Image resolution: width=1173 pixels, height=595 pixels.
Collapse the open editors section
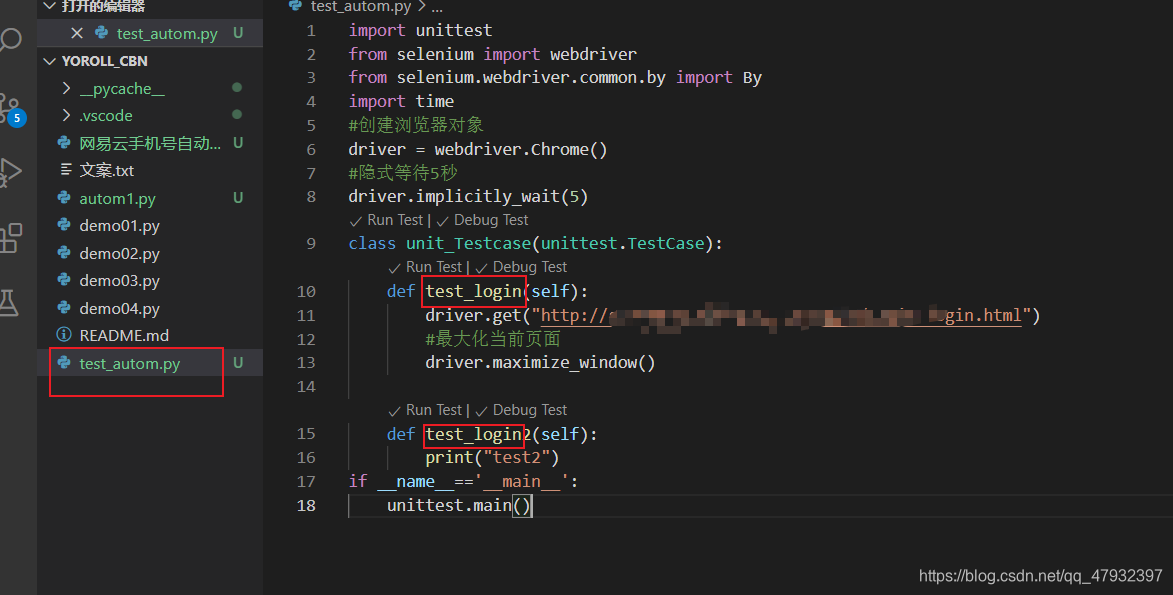click(50, 6)
